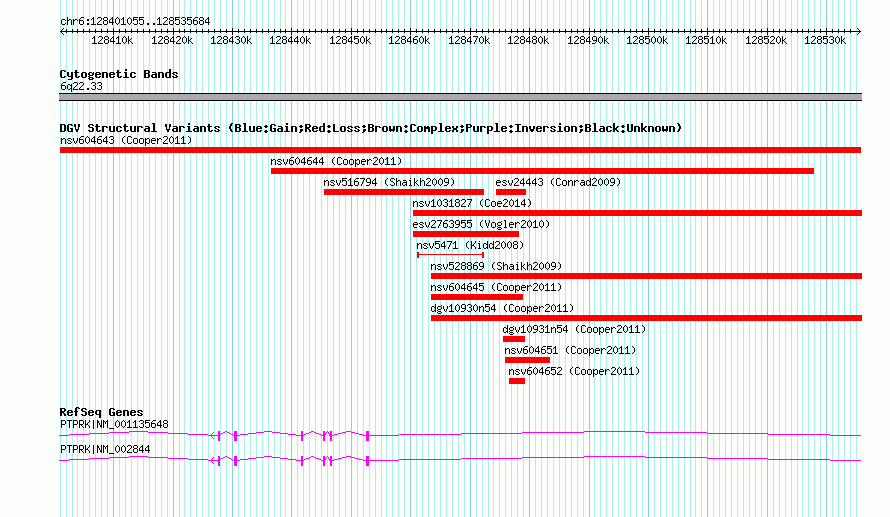Click the nsv516794 (Shaikh2009) loss bar
890x517 pixels.
pyautogui.click(x=404, y=192)
